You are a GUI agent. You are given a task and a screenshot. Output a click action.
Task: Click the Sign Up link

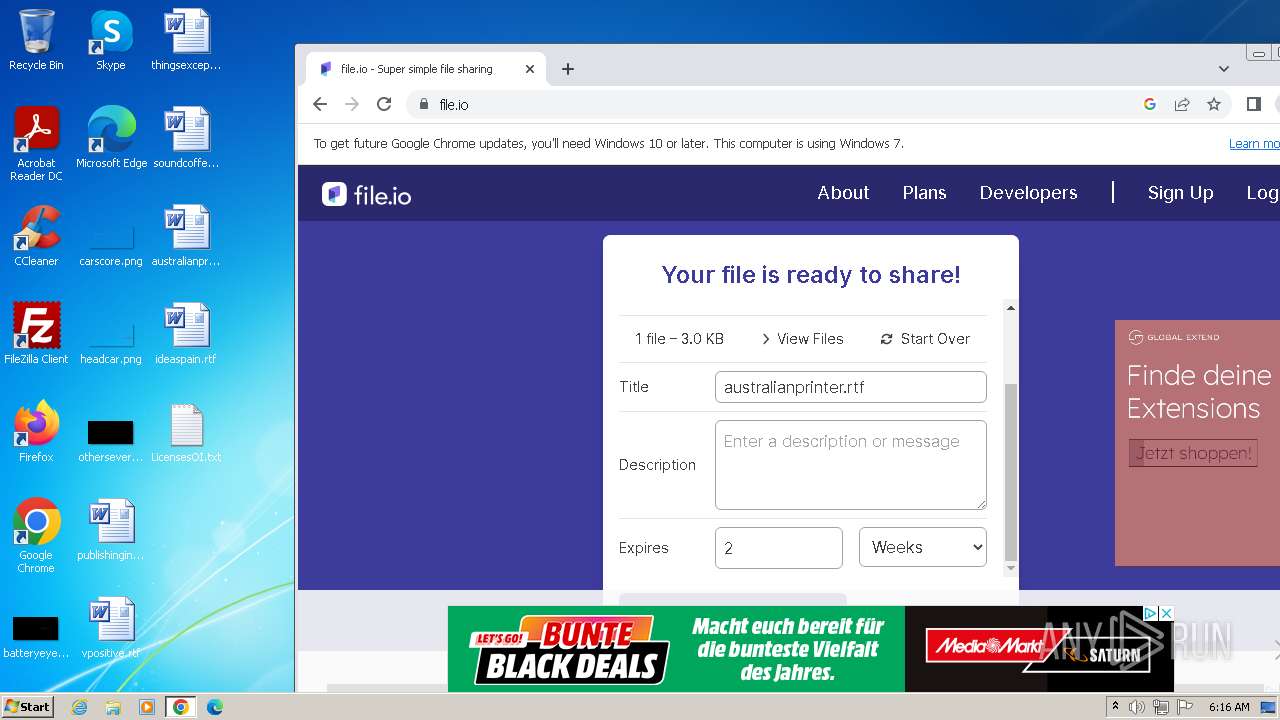click(x=1180, y=193)
